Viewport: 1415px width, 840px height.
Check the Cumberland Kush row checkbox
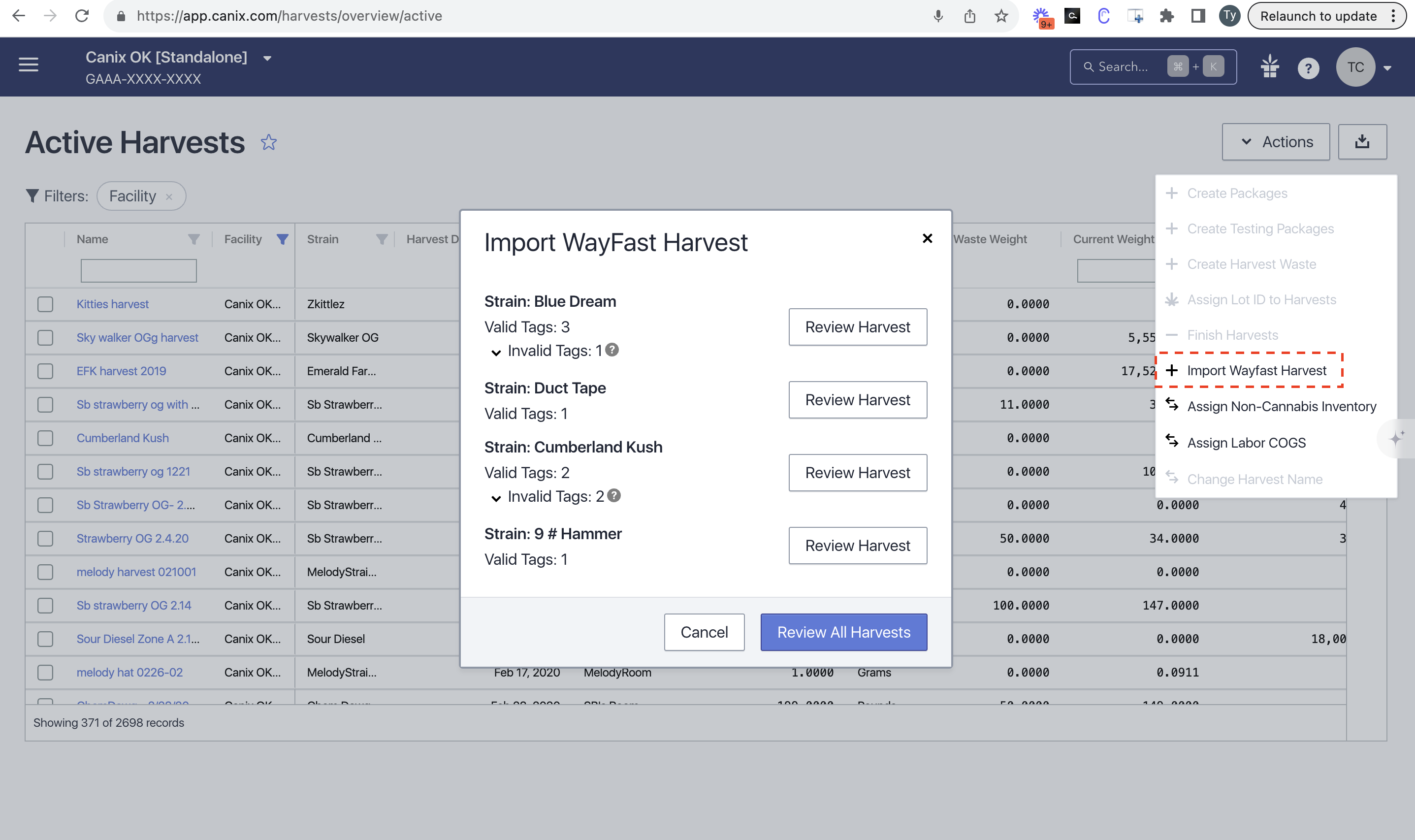[x=45, y=438]
